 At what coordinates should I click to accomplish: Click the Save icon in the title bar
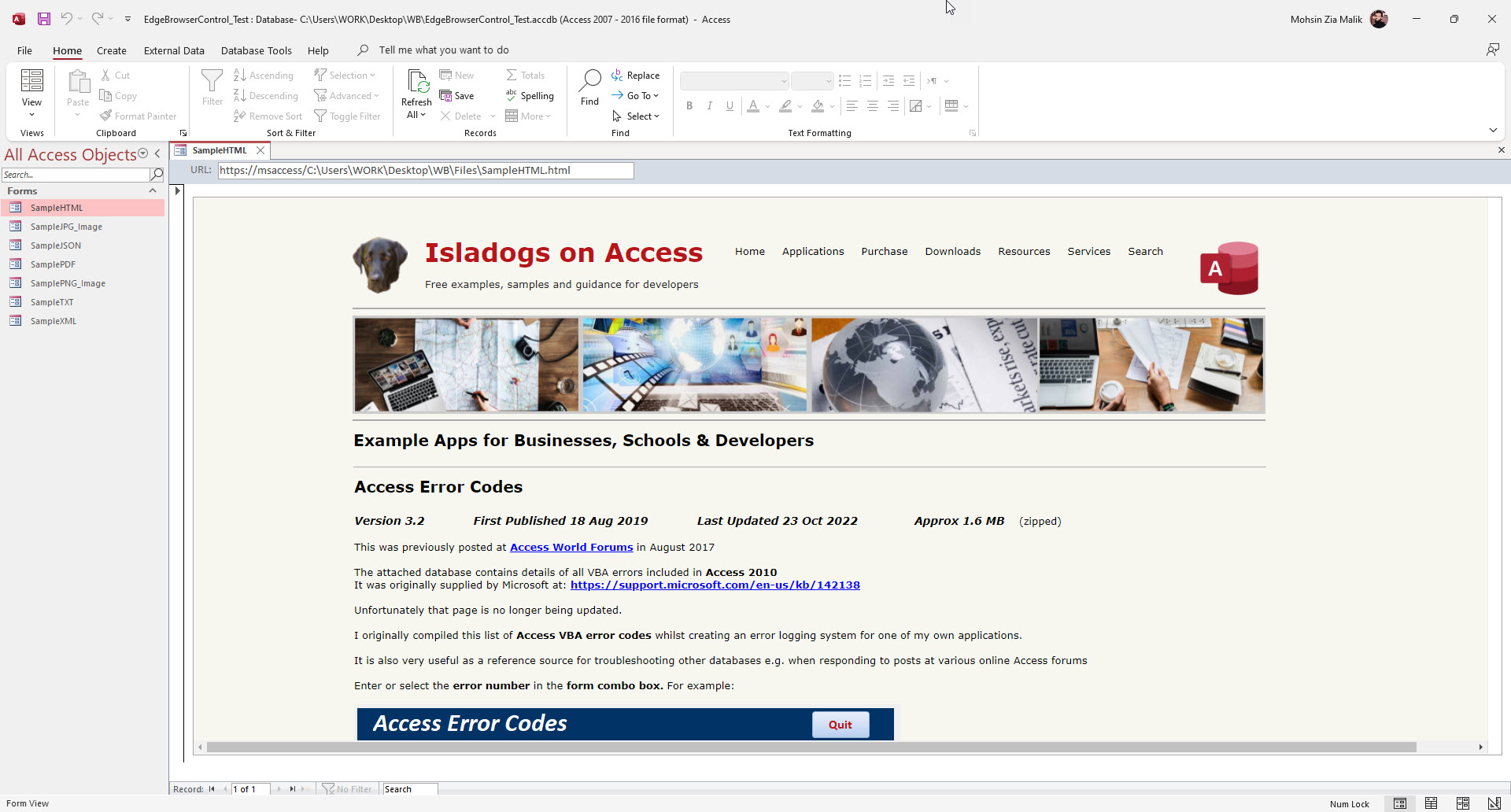click(44, 19)
